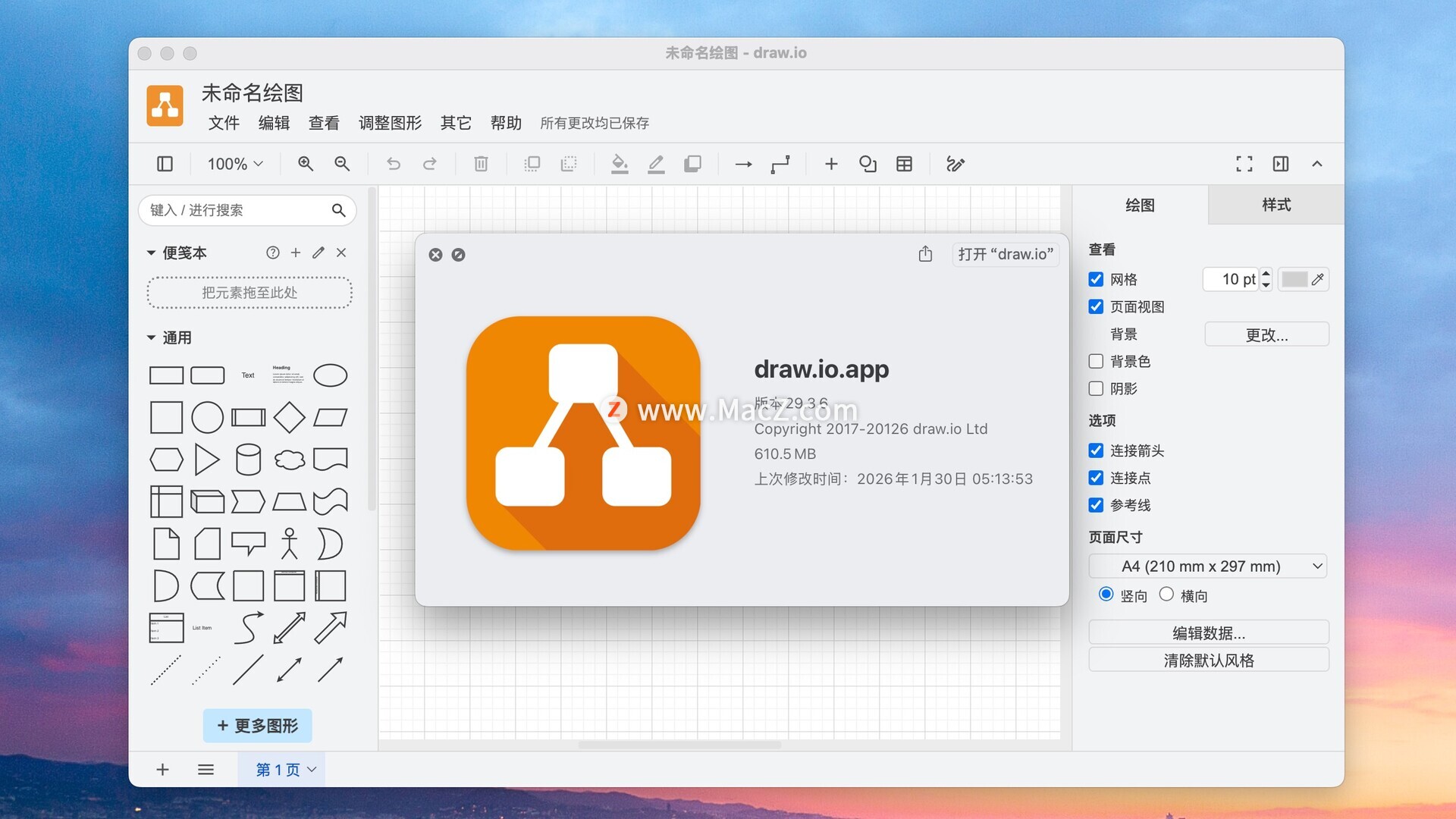
Task: Click the 更多图形 button
Action: [257, 726]
